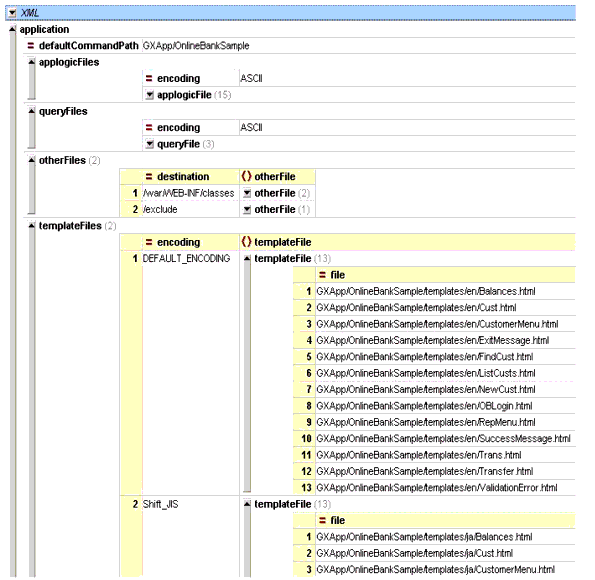Collapse the XML root header arrow
The width and height of the screenshot is (595, 580).
pyautogui.click(x=12, y=13)
